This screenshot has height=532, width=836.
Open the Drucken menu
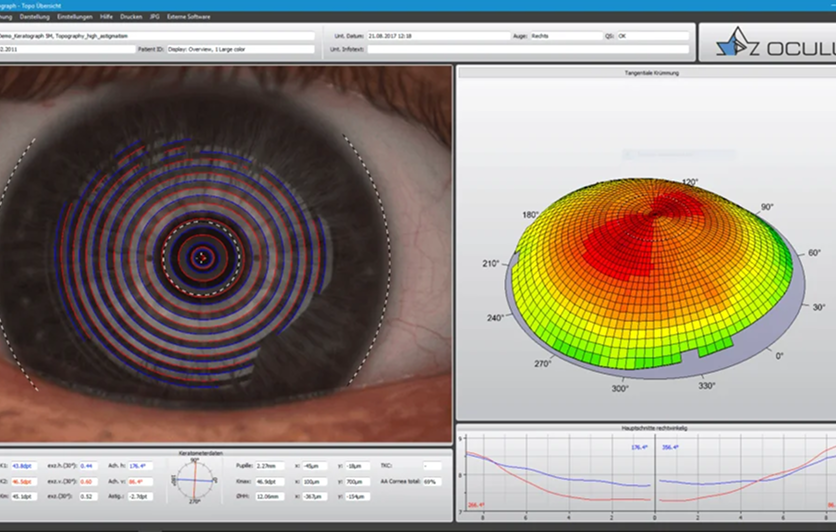131,17
